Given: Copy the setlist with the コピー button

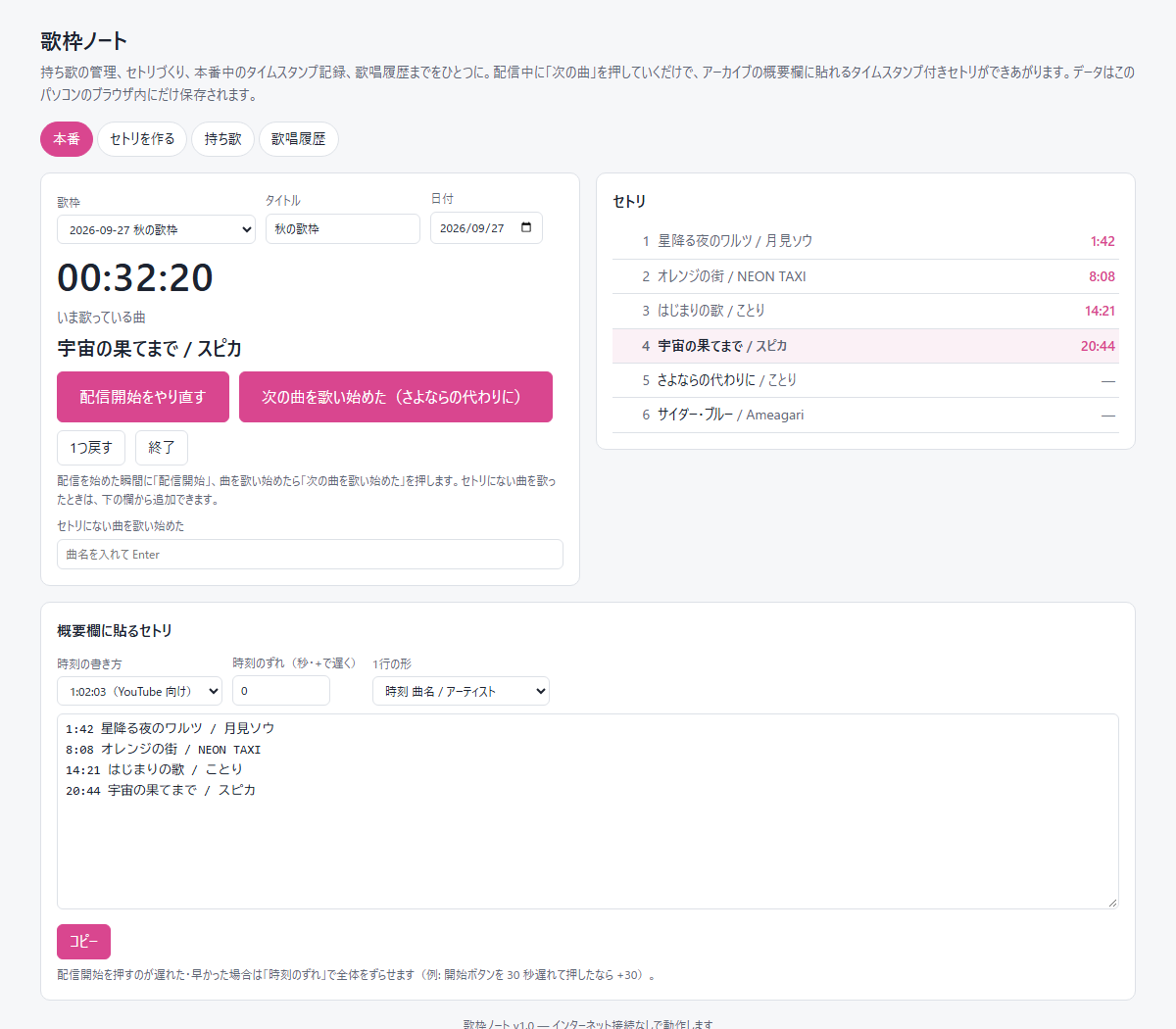Looking at the screenshot, I should (83, 941).
